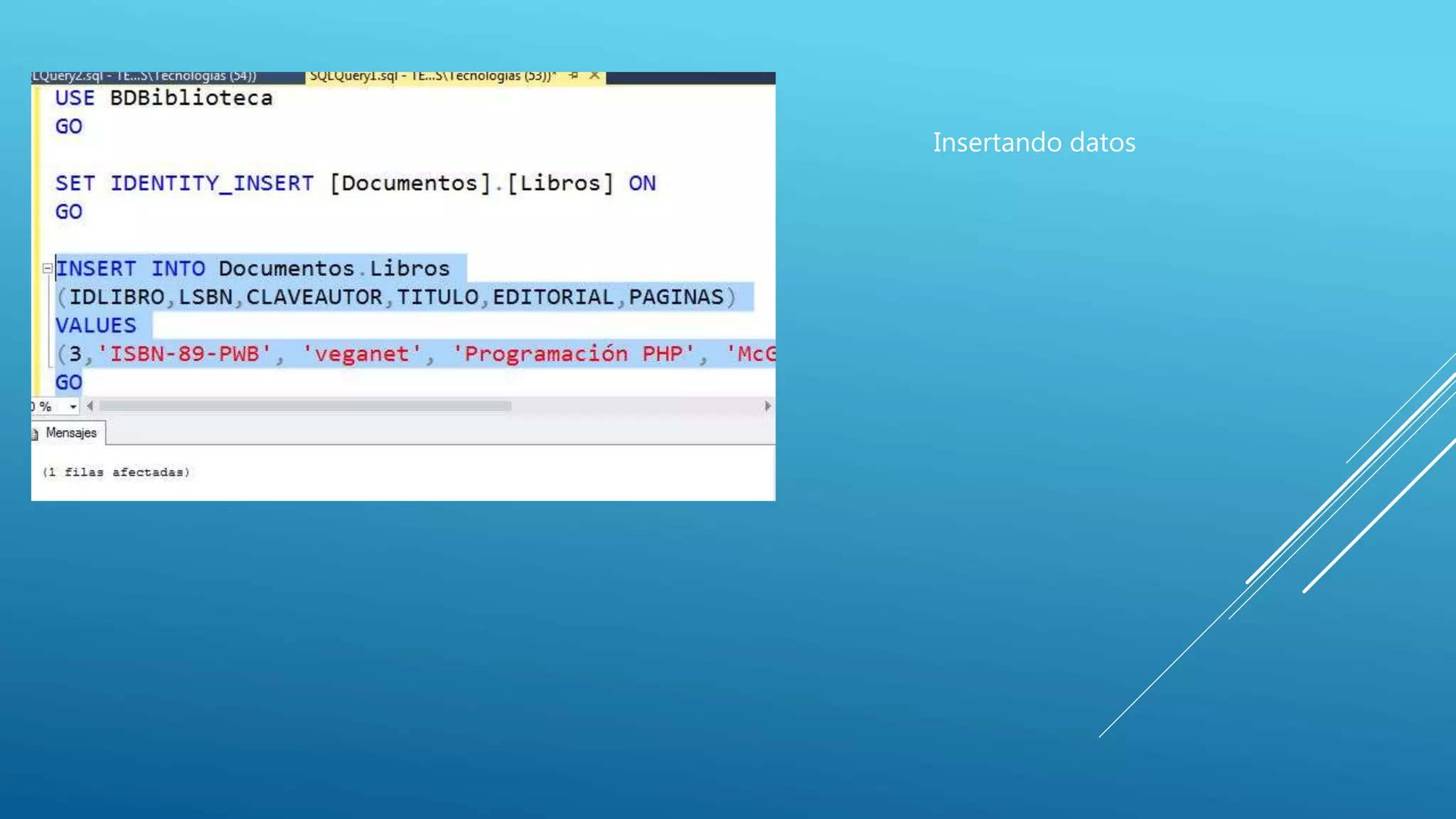The width and height of the screenshot is (1456, 819).
Task: Click the VALUES keyword line
Action: pos(96,326)
